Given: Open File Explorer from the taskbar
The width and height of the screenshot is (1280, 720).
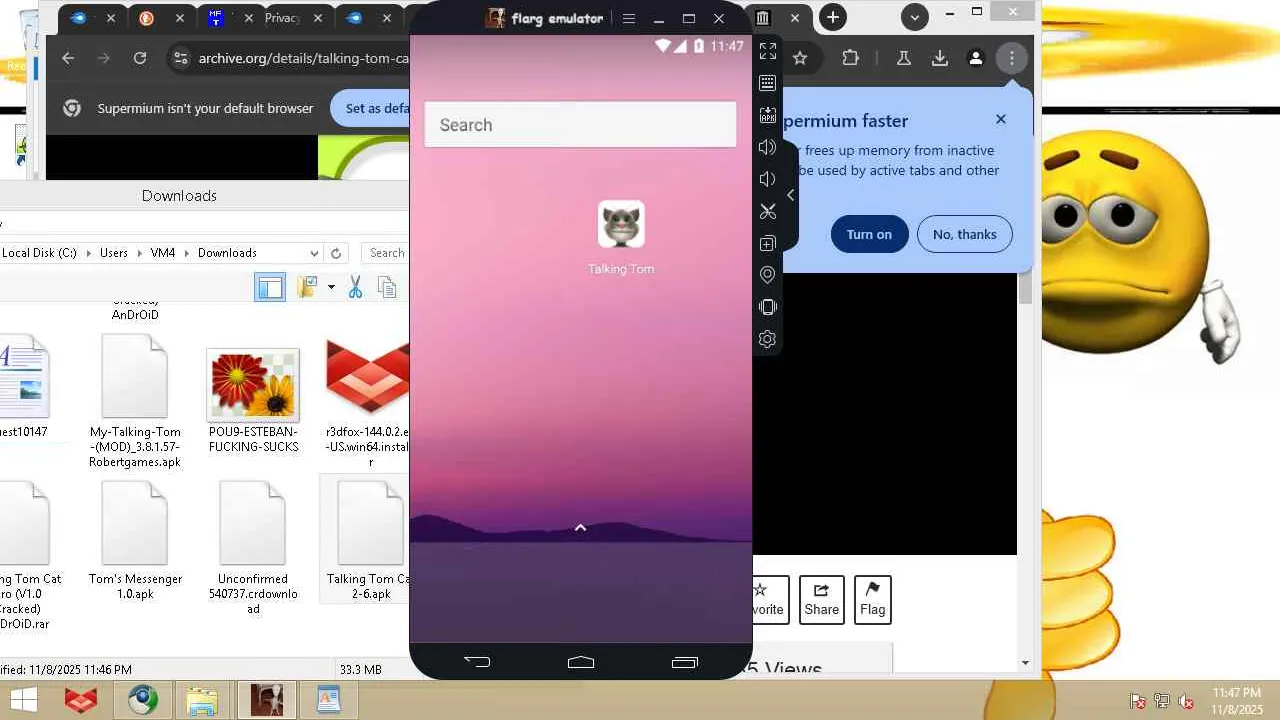Looking at the screenshot, I should [x=203, y=700].
